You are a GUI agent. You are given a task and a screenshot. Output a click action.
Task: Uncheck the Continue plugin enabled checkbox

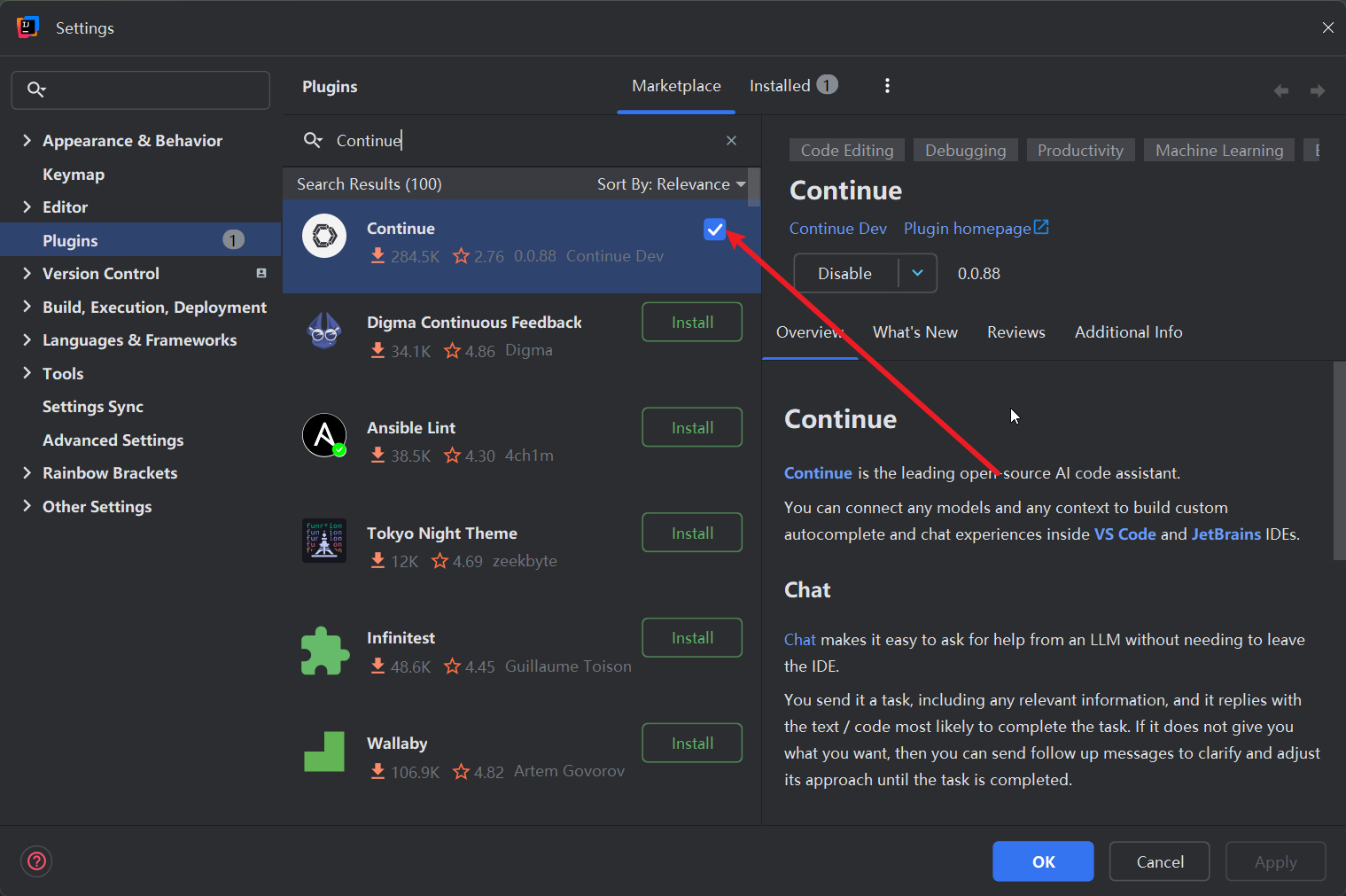714,230
